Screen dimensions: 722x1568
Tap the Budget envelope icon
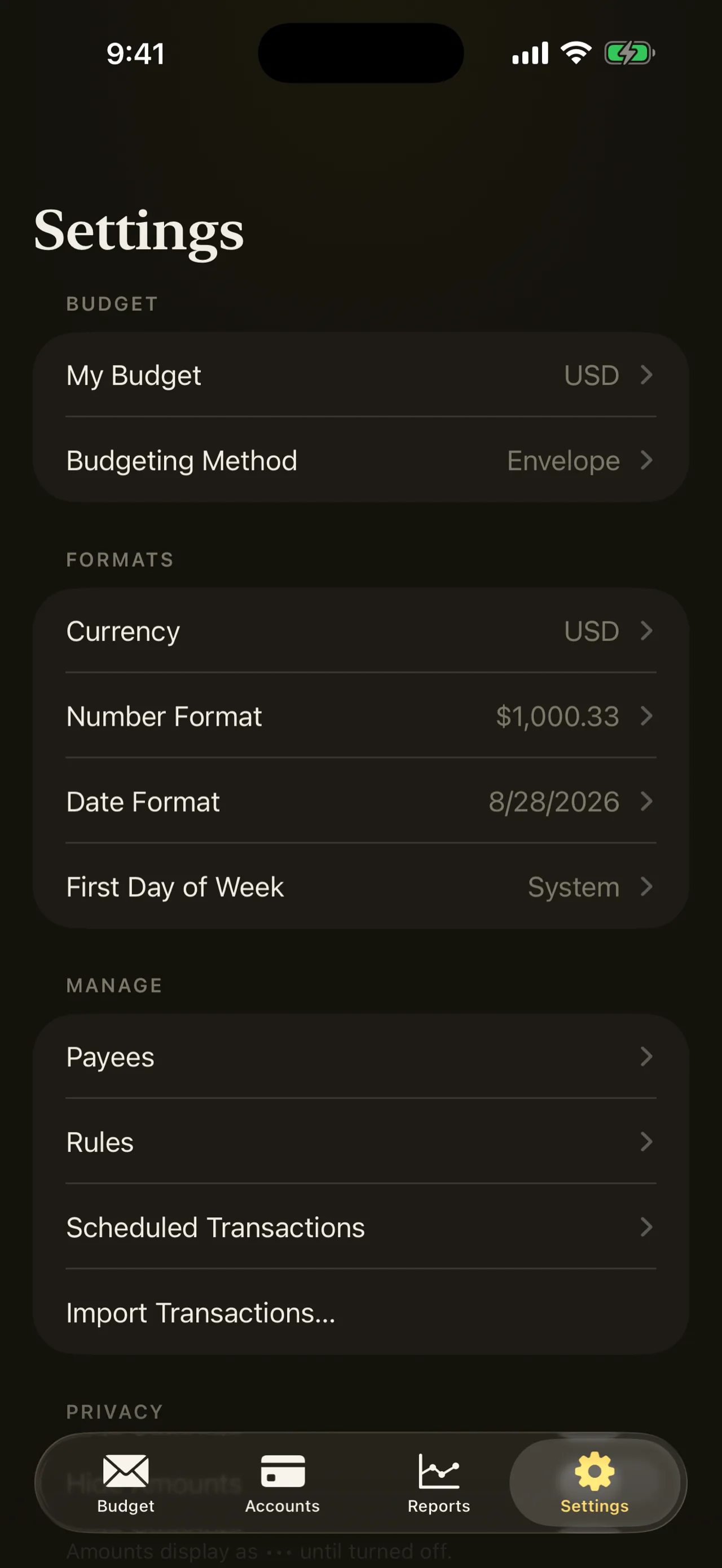pyautogui.click(x=125, y=1471)
